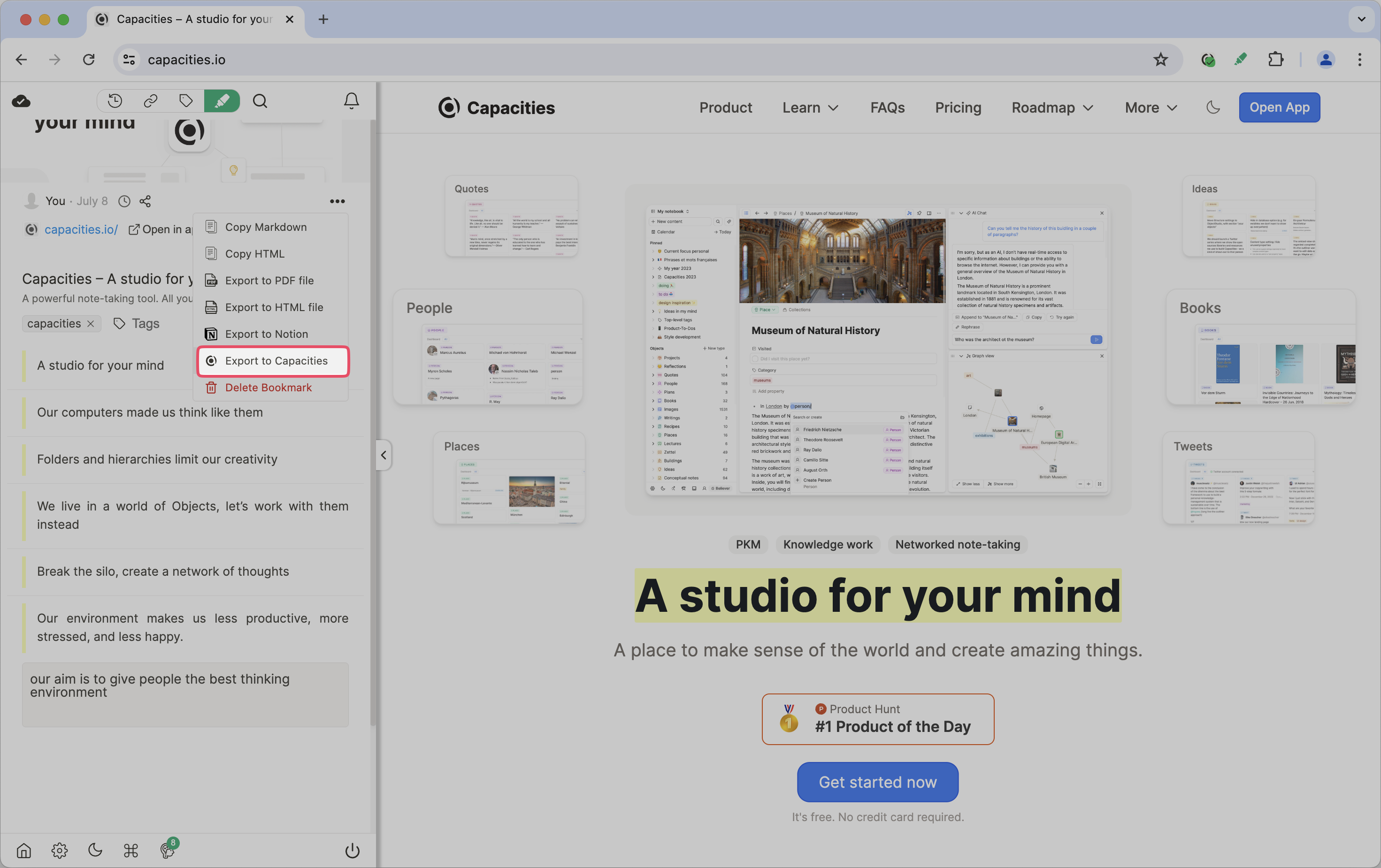Click the Get started now button
This screenshot has height=868, width=1381.
click(x=877, y=782)
